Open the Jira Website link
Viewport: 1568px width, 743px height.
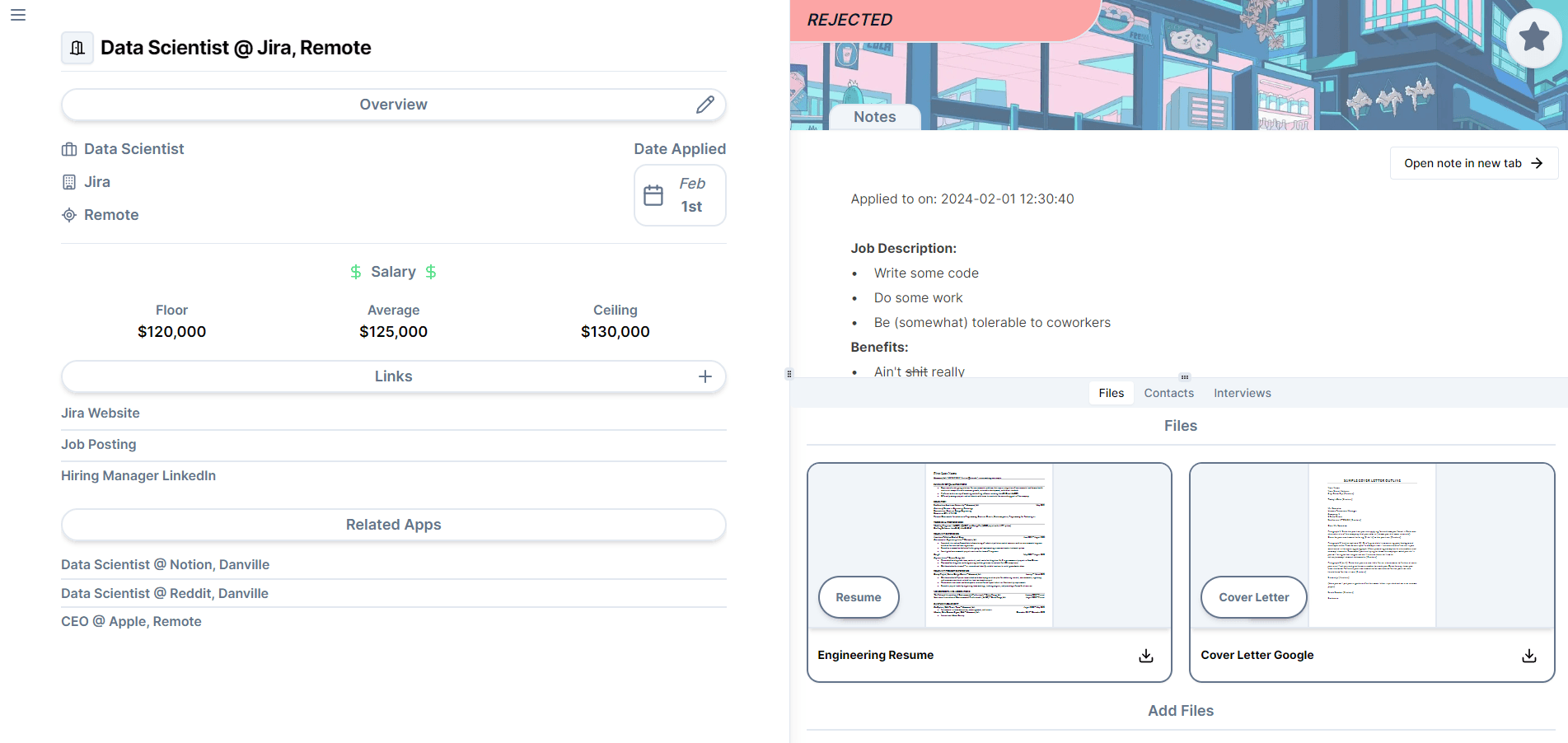coord(101,413)
